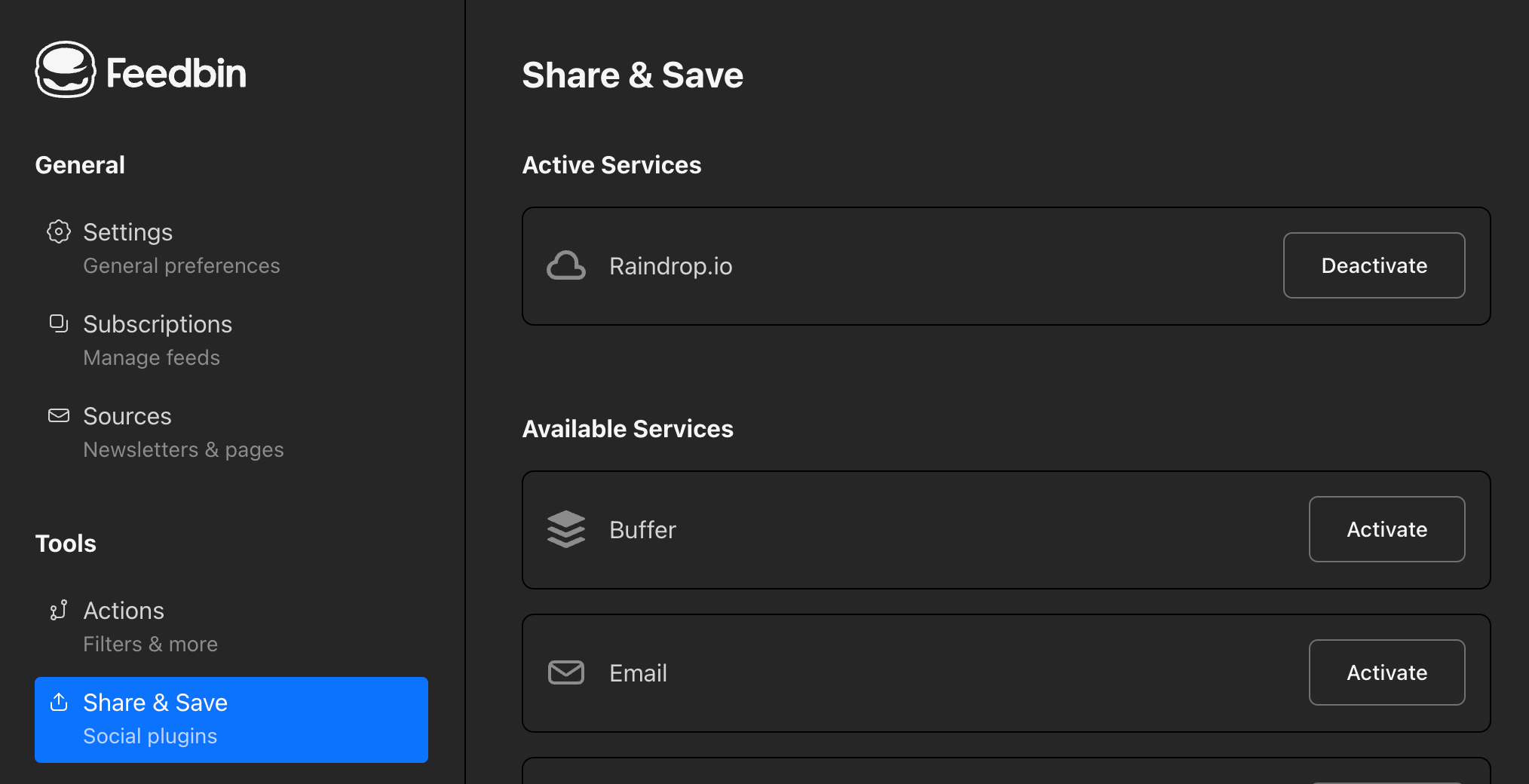Activate the Email service
This screenshot has width=1529, height=784.
1386,672
